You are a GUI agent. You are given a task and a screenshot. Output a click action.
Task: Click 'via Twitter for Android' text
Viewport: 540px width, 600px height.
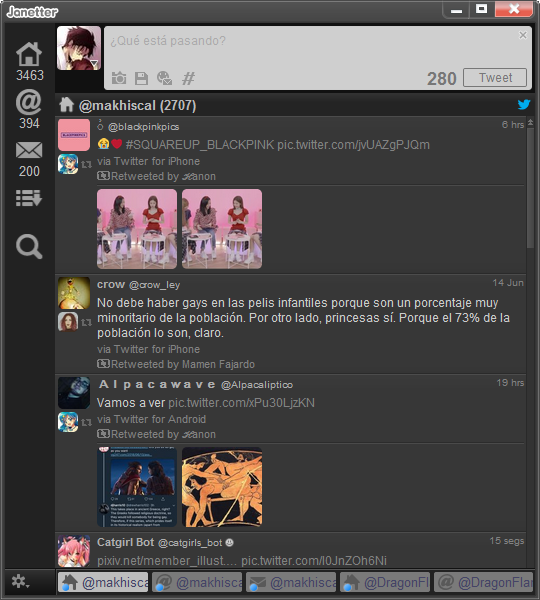(152, 419)
